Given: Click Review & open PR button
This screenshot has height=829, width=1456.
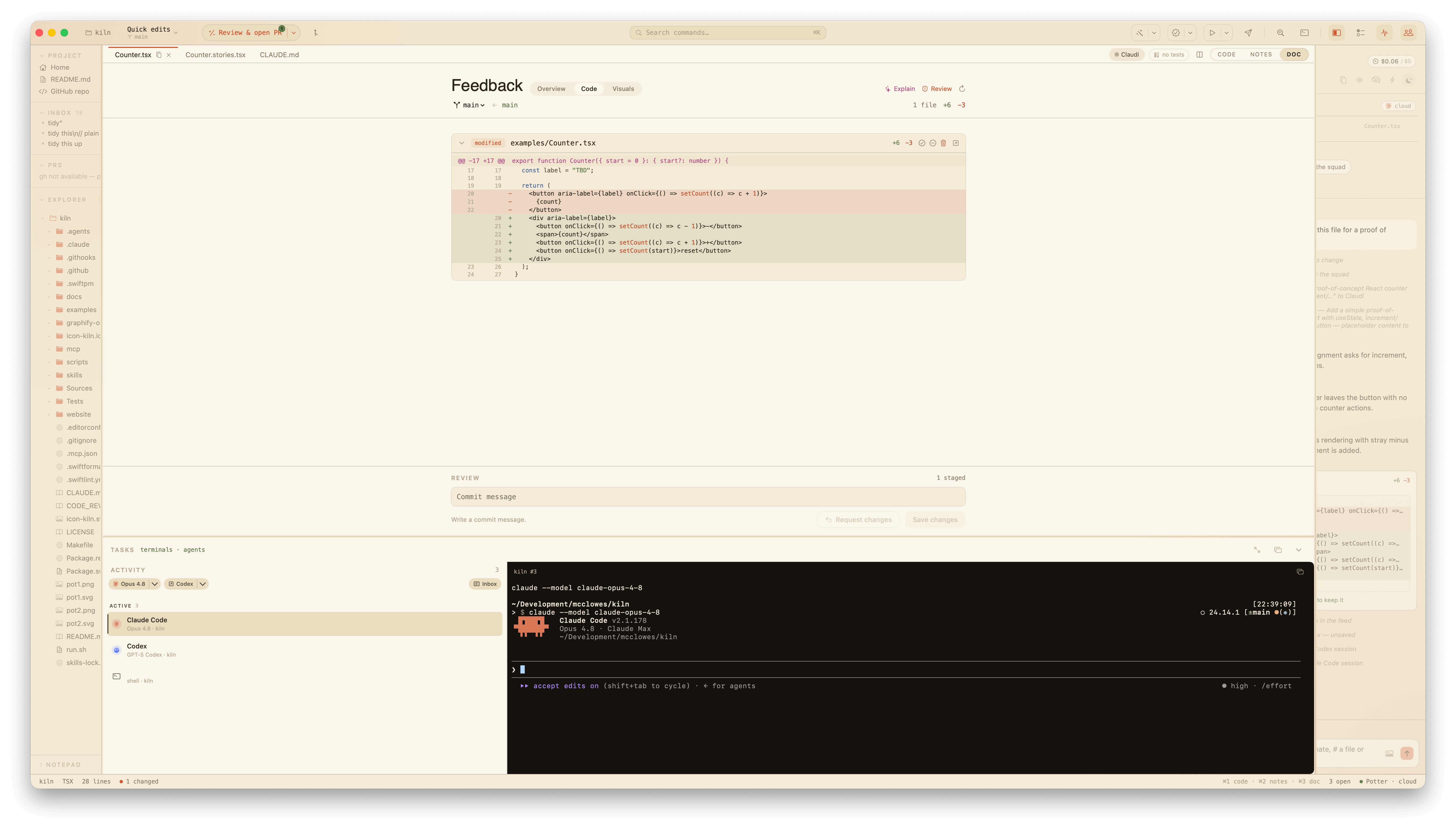Looking at the screenshot, I should point(245,32).
